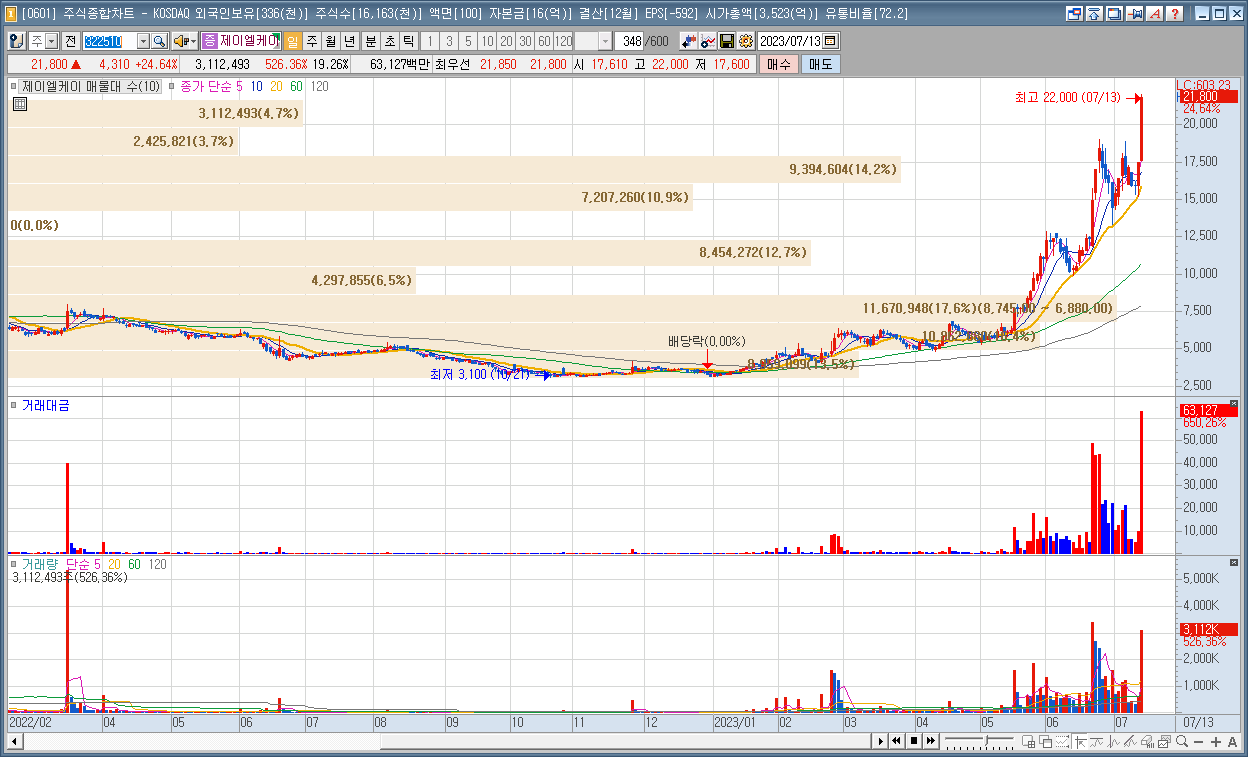Fast forward chart replay
The width and height of the screenshot is (1248, 757).
[x=931, y=741]
